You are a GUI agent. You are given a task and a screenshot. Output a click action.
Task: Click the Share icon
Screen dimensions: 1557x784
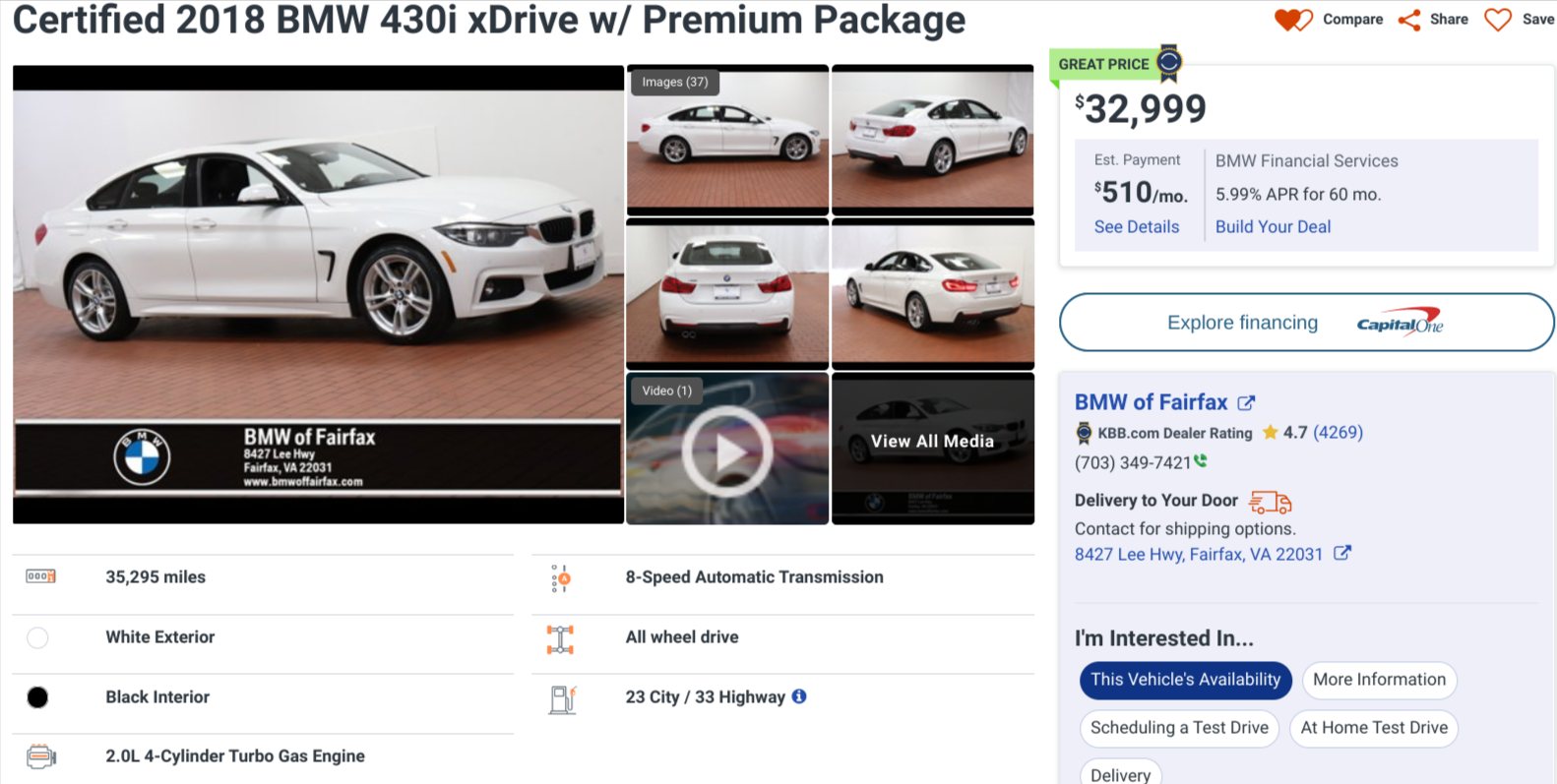coord(1409,20)
